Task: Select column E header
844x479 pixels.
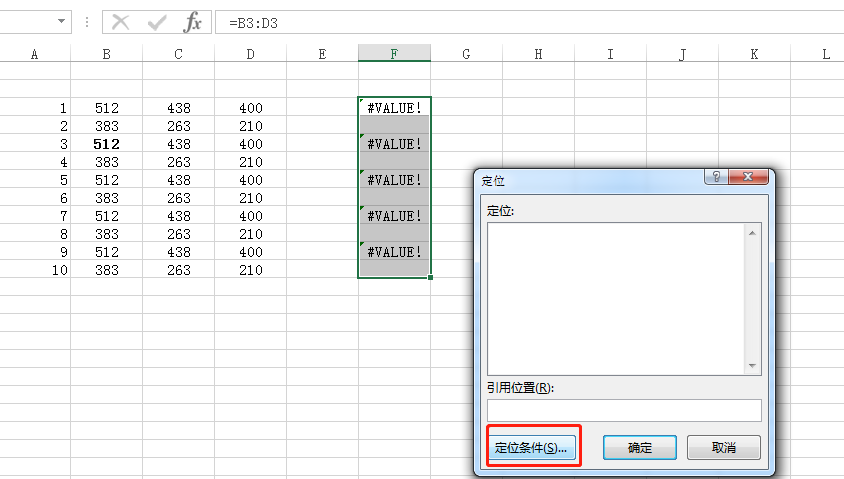Action: point(322,54)
